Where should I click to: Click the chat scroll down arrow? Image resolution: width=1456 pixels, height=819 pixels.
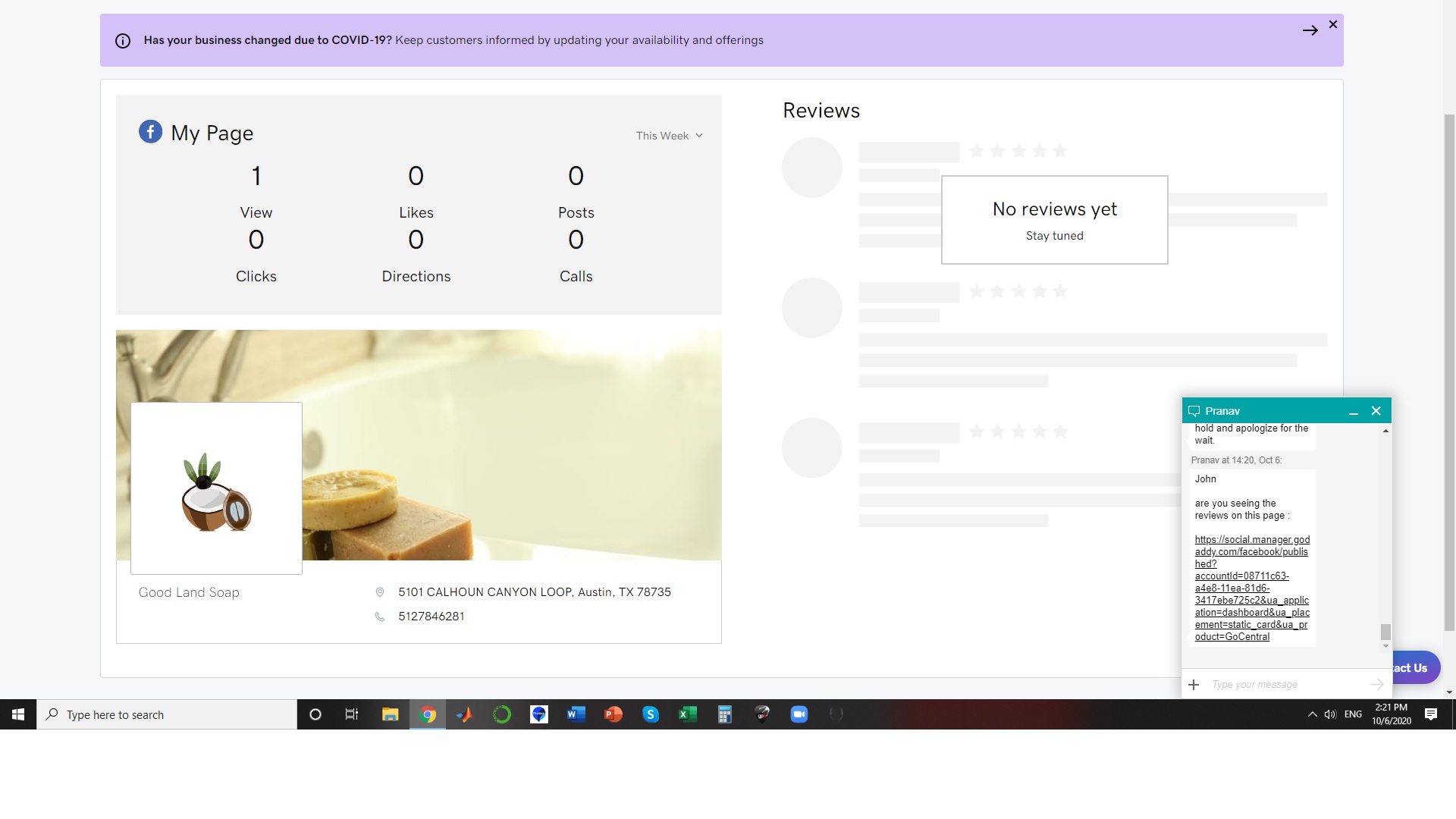click(x=1385, y=646)
